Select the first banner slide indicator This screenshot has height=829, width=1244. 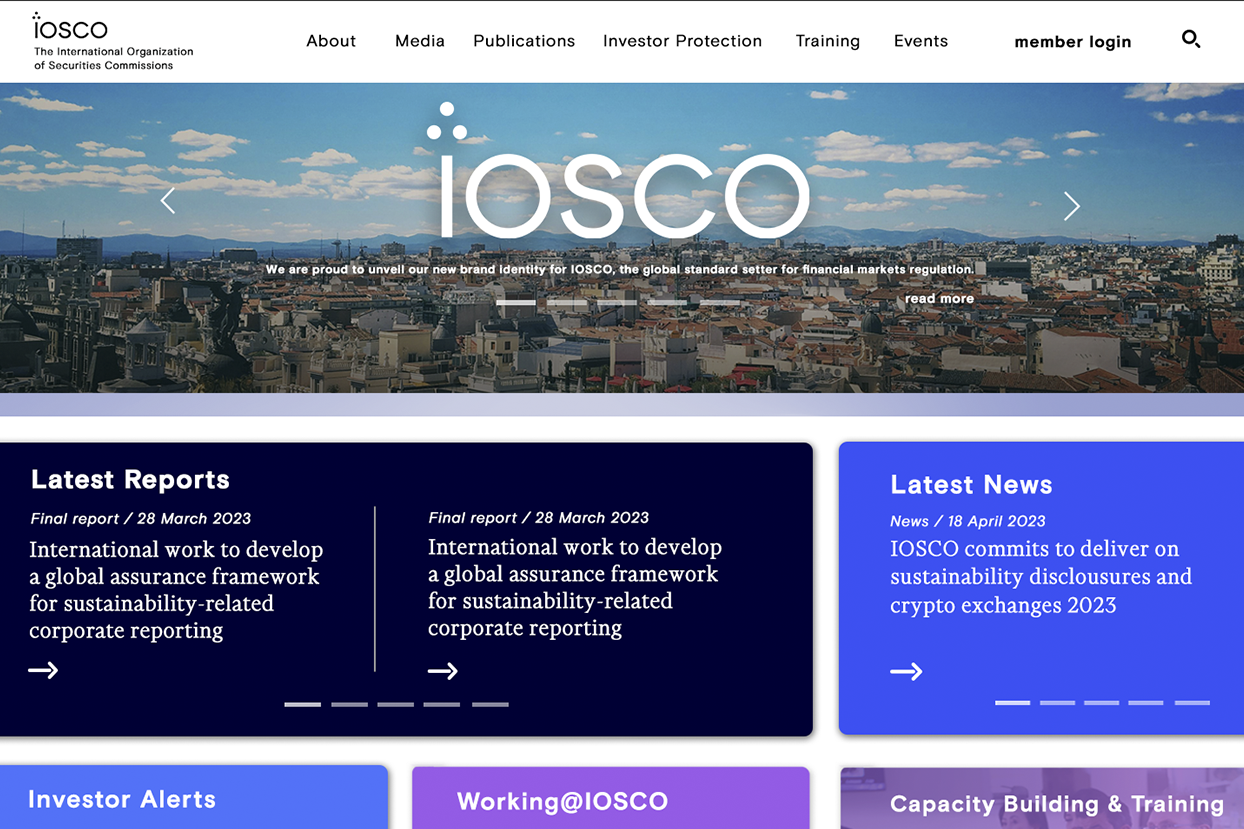pyautogui.click(x=516, y=302)
